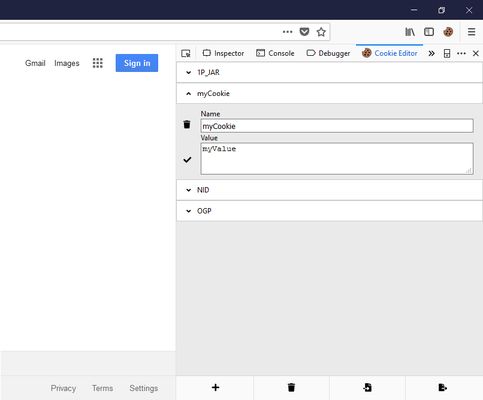483x400 pixels.
Task: Open the Gmail link
Action: [35, 63]
